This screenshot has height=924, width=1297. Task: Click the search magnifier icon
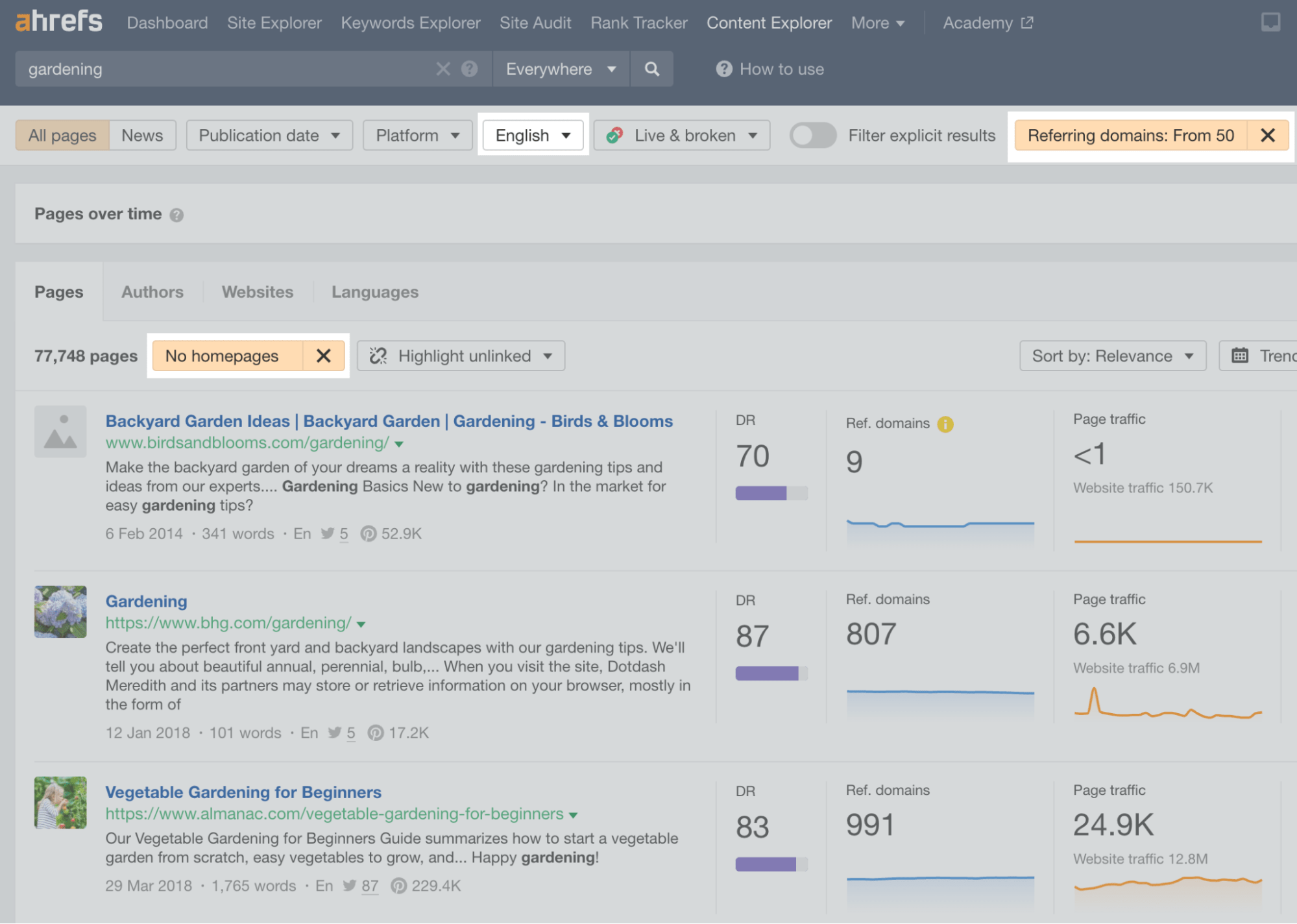tap(651, 68)
